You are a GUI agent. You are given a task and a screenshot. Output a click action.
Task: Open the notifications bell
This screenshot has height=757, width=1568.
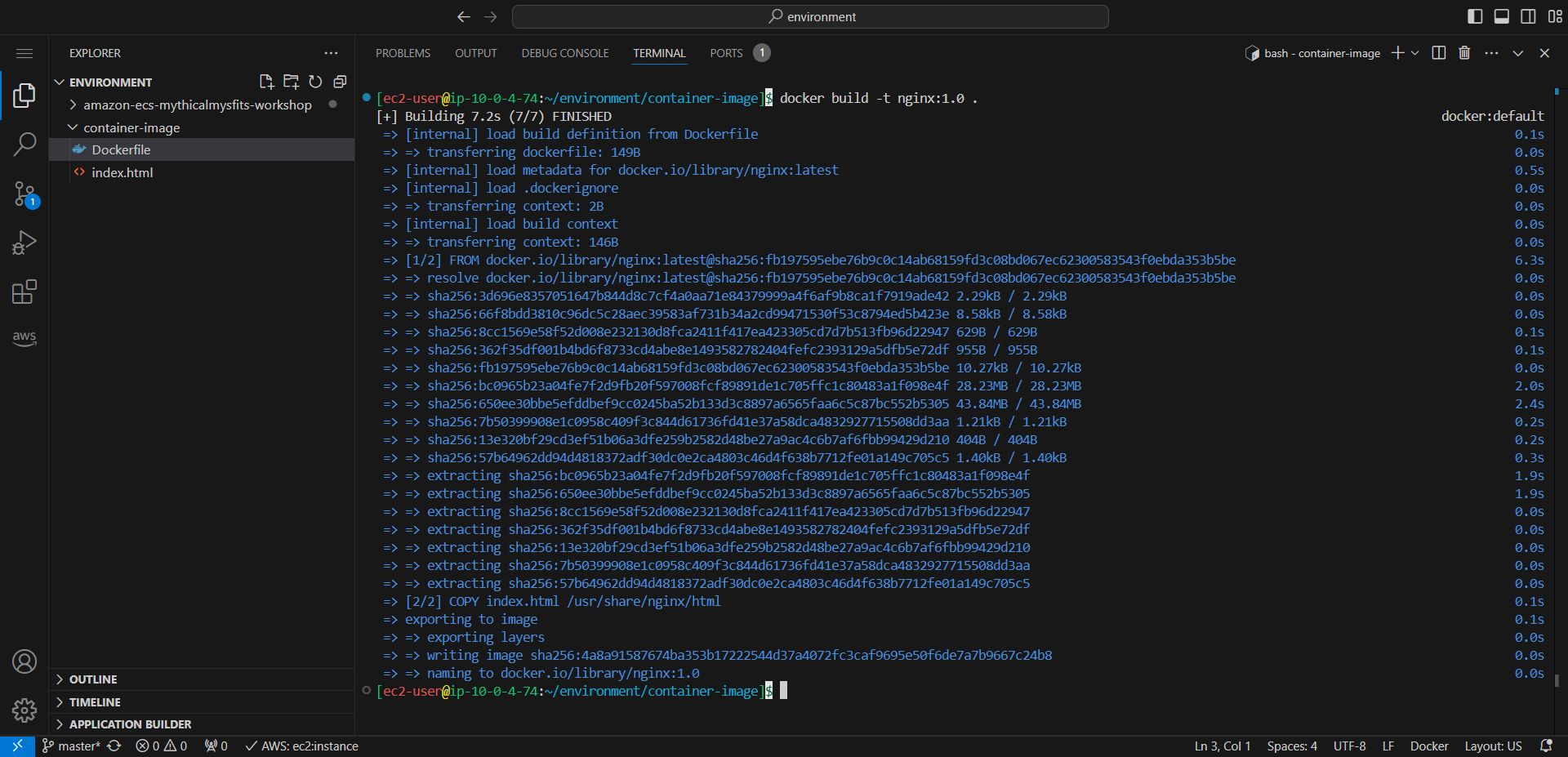[x=1546, y=746]
